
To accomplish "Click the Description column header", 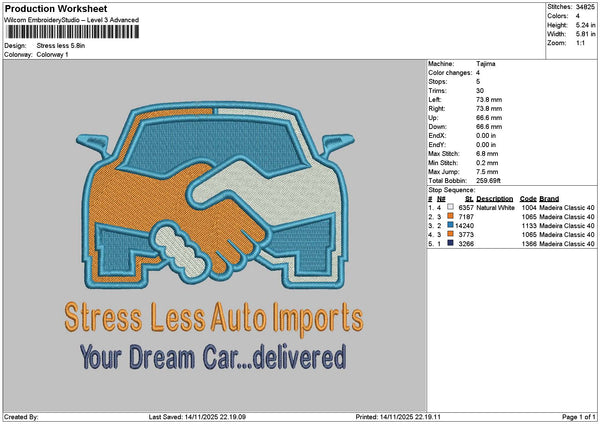I will 495,199.
